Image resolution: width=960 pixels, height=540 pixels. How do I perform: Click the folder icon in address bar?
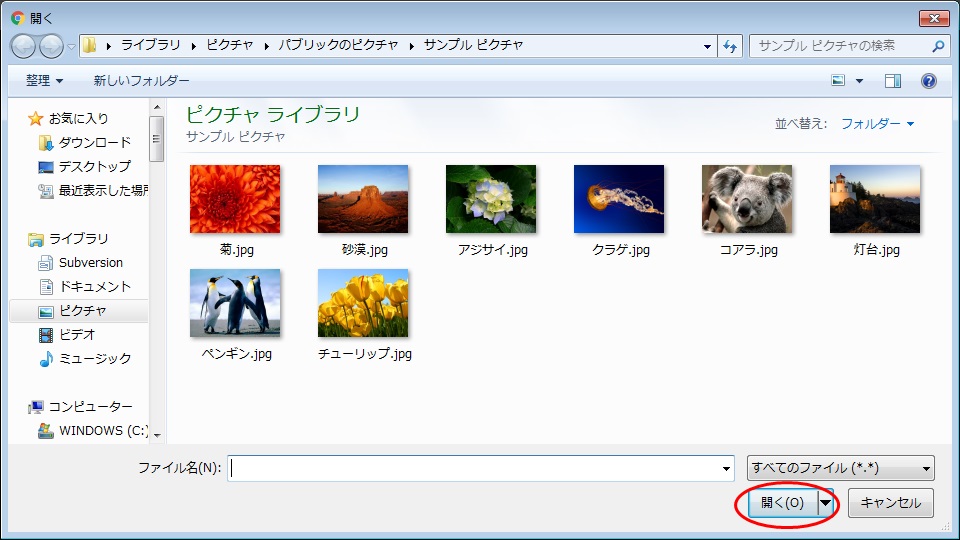tap(89, 45)
